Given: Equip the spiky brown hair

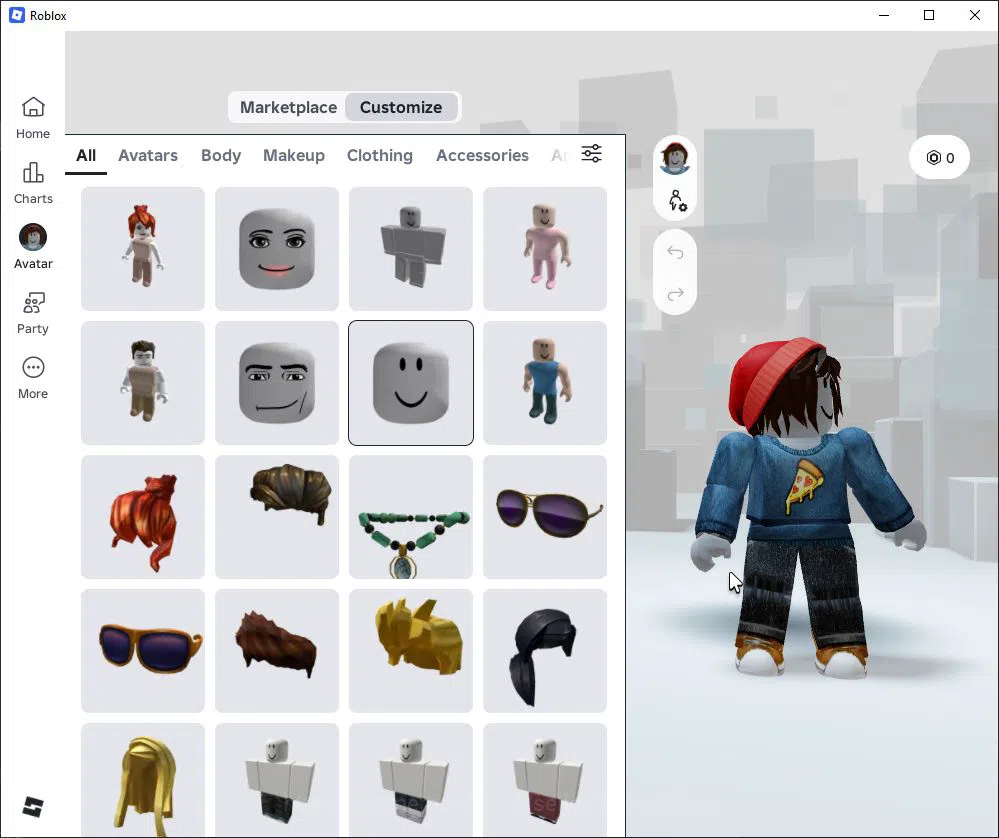Looking at the screenshot, I should tap(277, 651).
